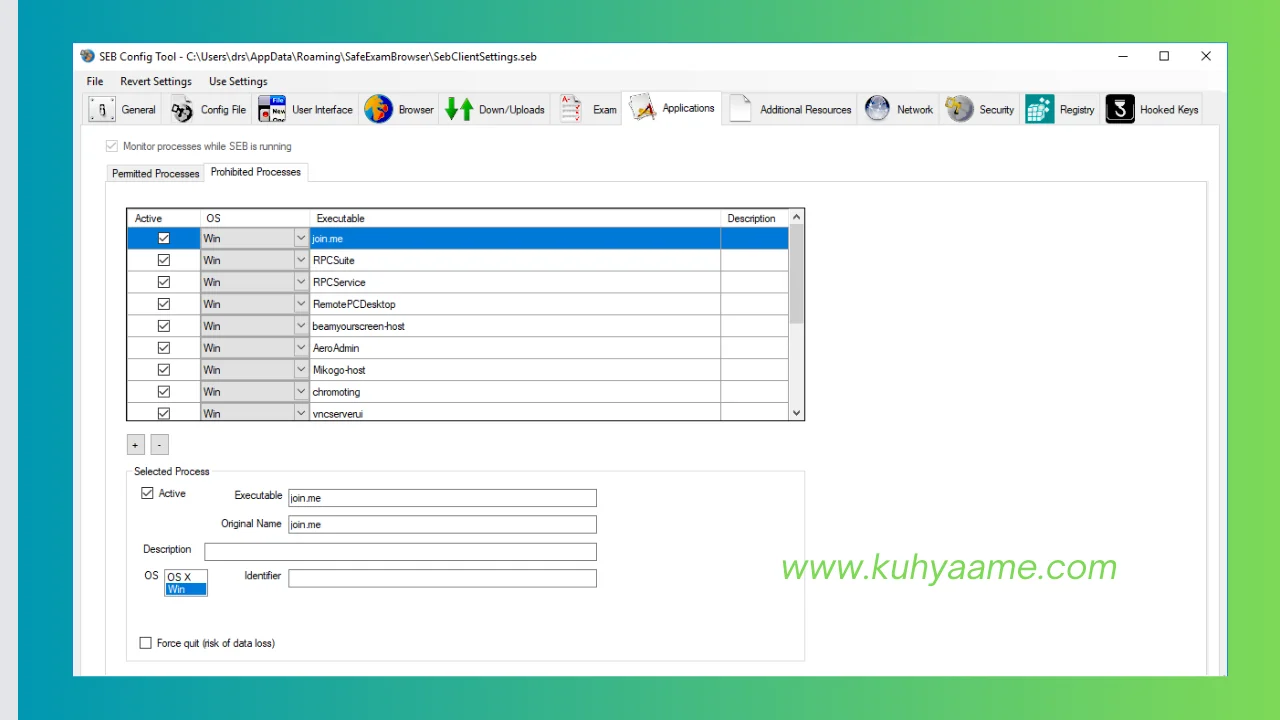Uncheck Active for join.me row
Viewport: 1280px width, 720px height.
coord(164,238)
